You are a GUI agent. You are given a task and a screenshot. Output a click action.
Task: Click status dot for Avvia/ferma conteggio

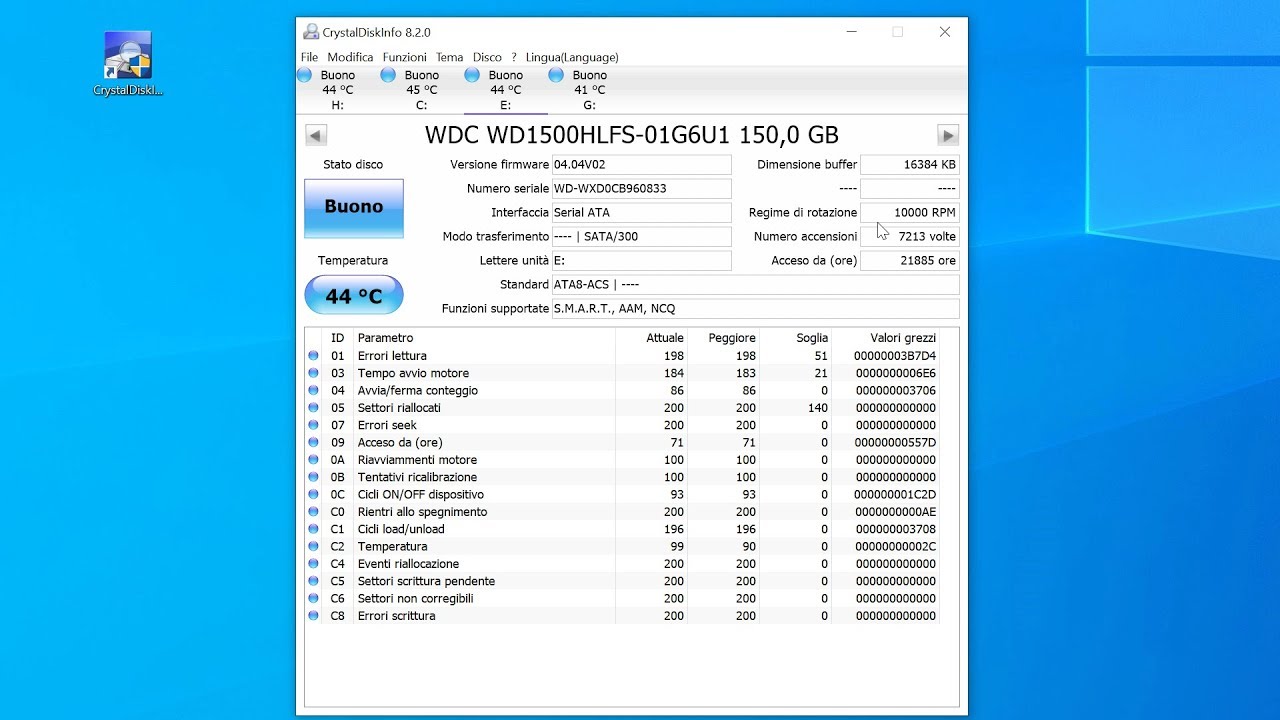313,390
